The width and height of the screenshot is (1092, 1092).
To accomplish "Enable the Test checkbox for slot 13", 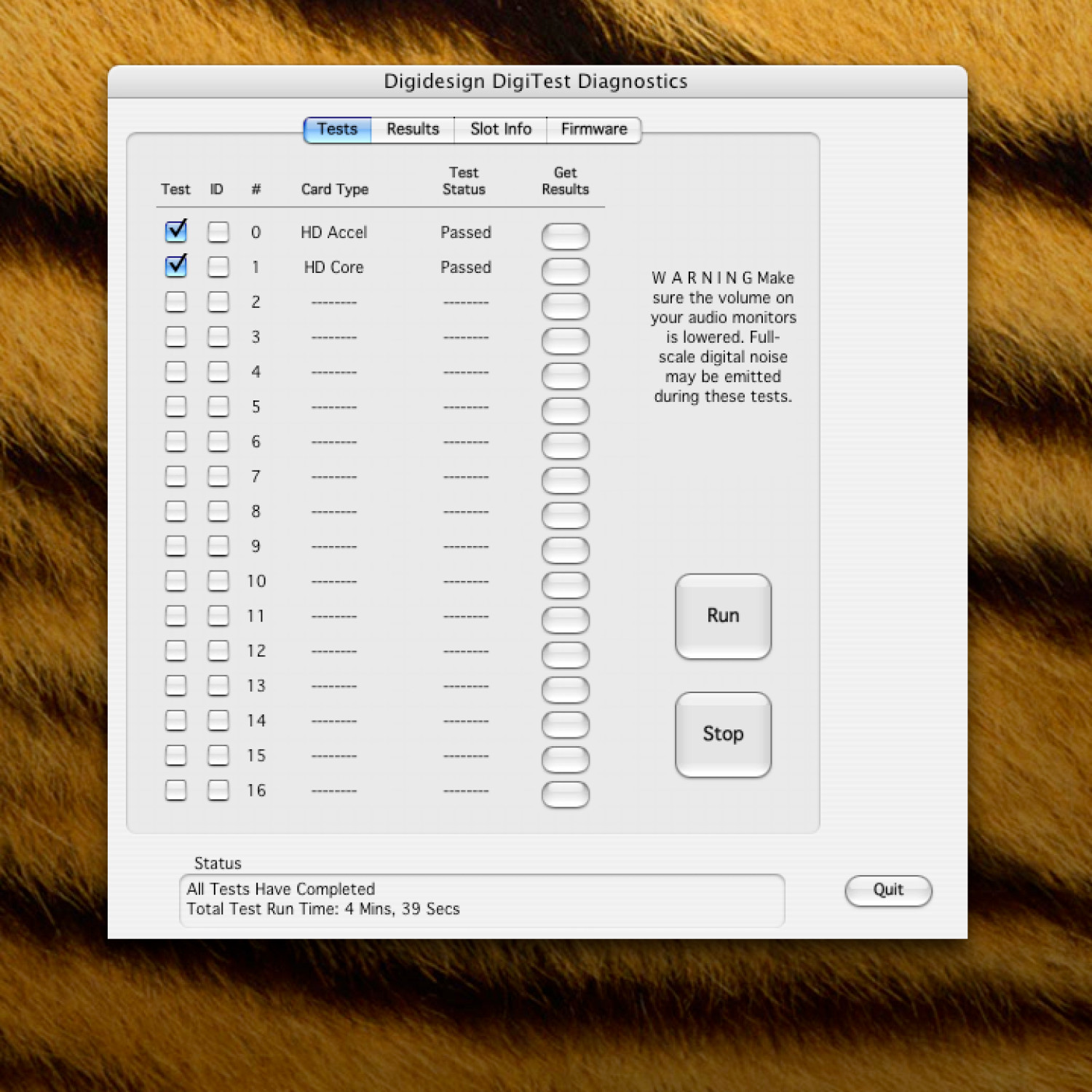I will click(175, 686).
